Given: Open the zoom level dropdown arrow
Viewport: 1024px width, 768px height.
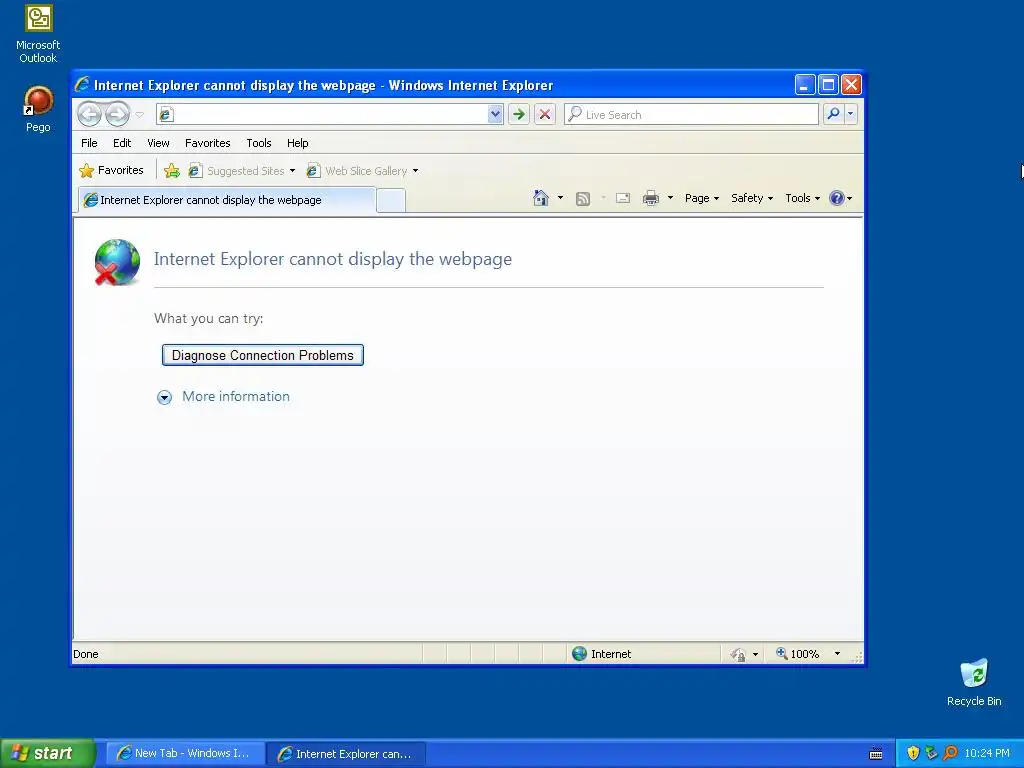Looking at the screenshot, I should tap(837, 654).
